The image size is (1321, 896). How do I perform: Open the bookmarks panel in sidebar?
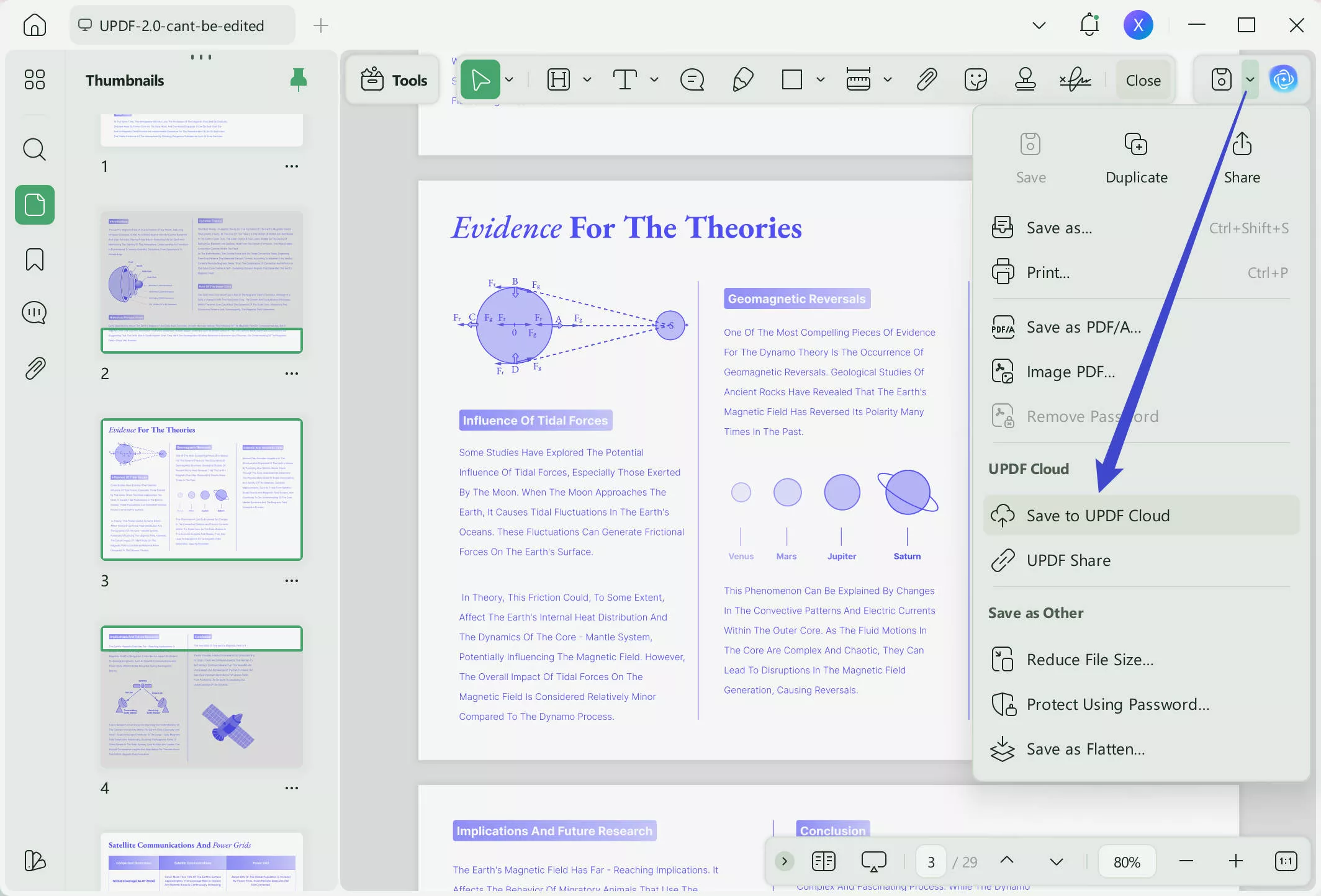point(35,259)
